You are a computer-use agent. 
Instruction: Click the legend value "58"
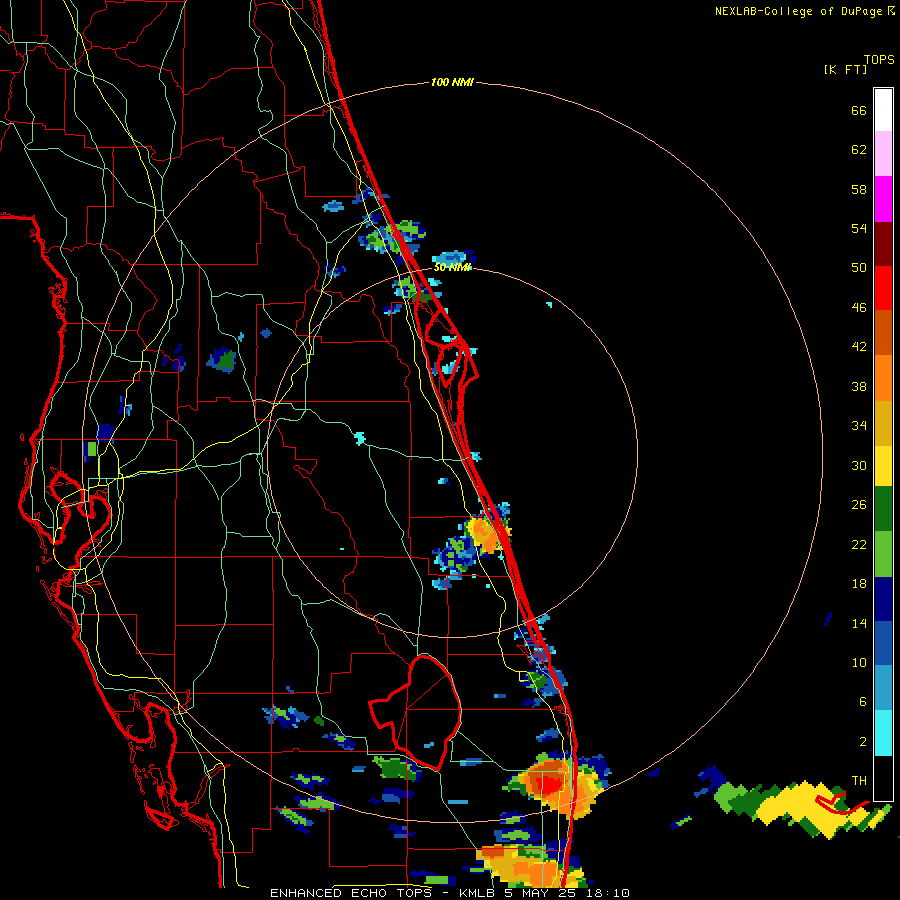click(859, 189)
